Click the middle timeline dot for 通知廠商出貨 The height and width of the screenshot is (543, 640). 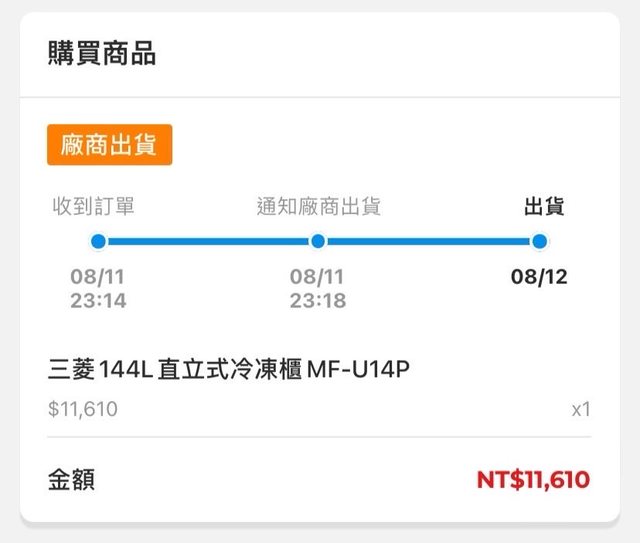[x=318, y=241]
